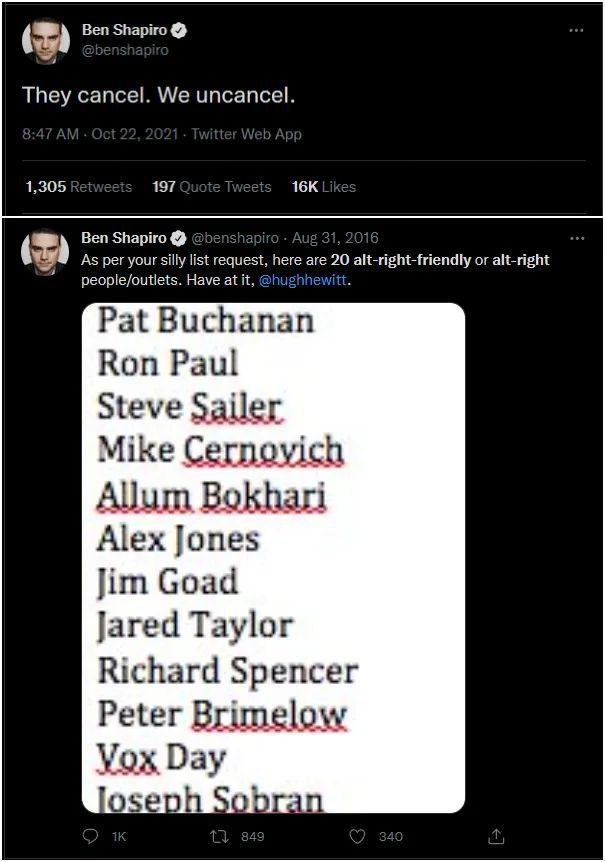Click the verified badge beside the top tweet name
The width and height of the screenshot is (605, 862).
tap(179, 31)
